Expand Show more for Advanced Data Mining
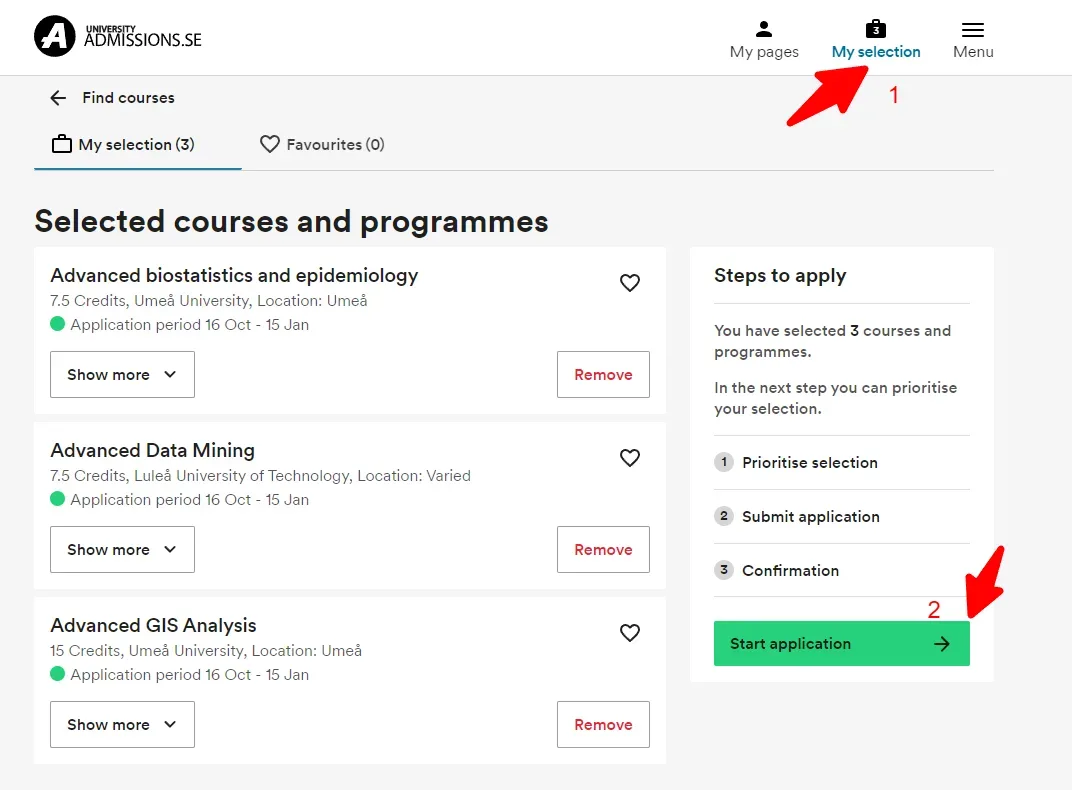 [122, 550]
